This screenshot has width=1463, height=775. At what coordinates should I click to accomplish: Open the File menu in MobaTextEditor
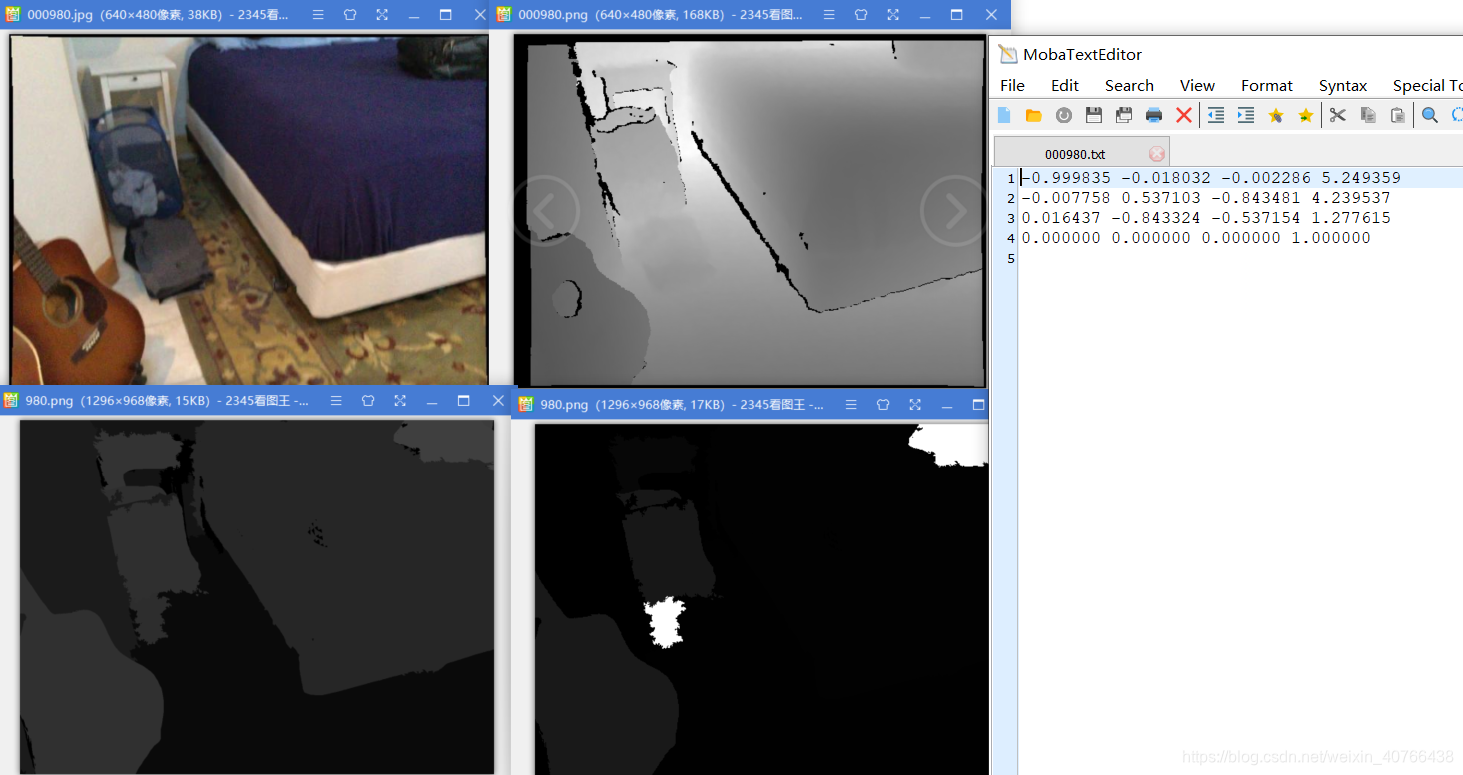[1012, 85]
